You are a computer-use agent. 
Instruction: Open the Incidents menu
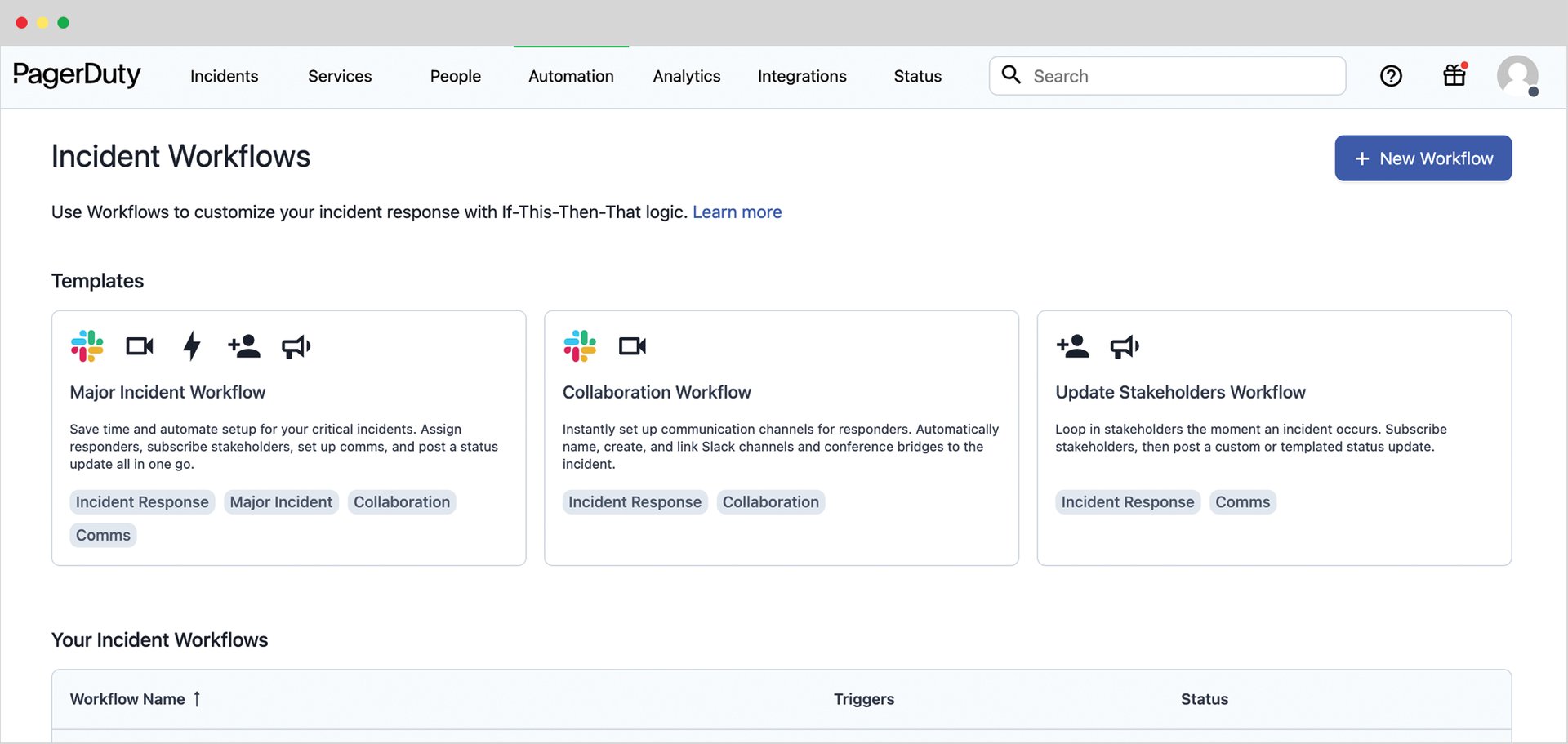[x=224, y=76]
